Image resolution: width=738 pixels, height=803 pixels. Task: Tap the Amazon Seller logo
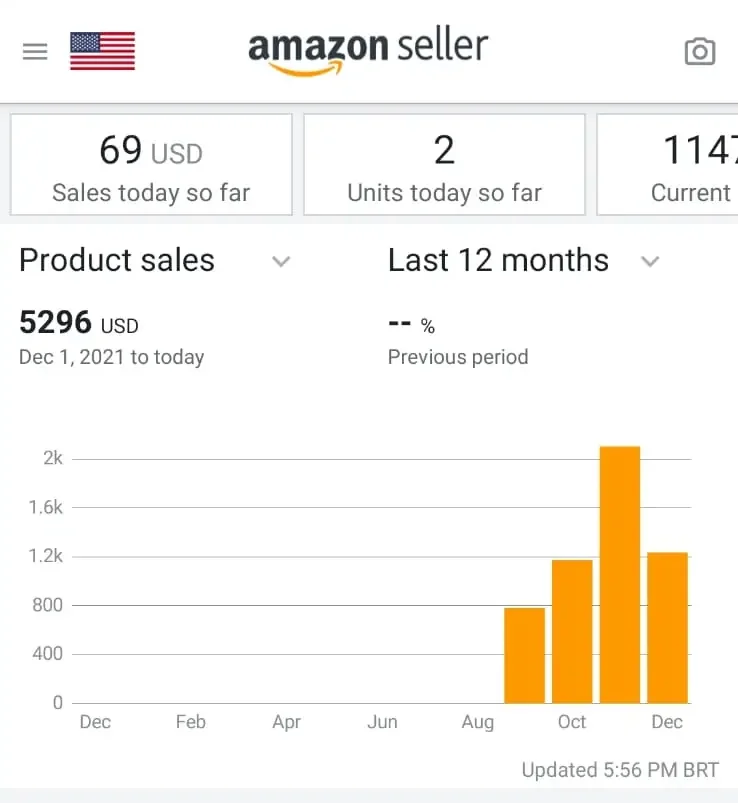368,50
